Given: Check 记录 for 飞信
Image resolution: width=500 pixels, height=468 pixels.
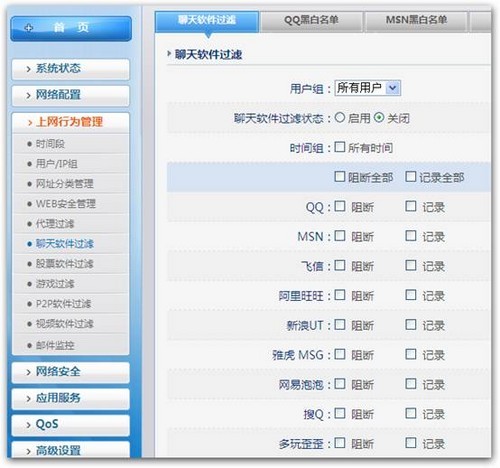Looking at the screenshot, I should pyautogui.click(x=411, y=265).
